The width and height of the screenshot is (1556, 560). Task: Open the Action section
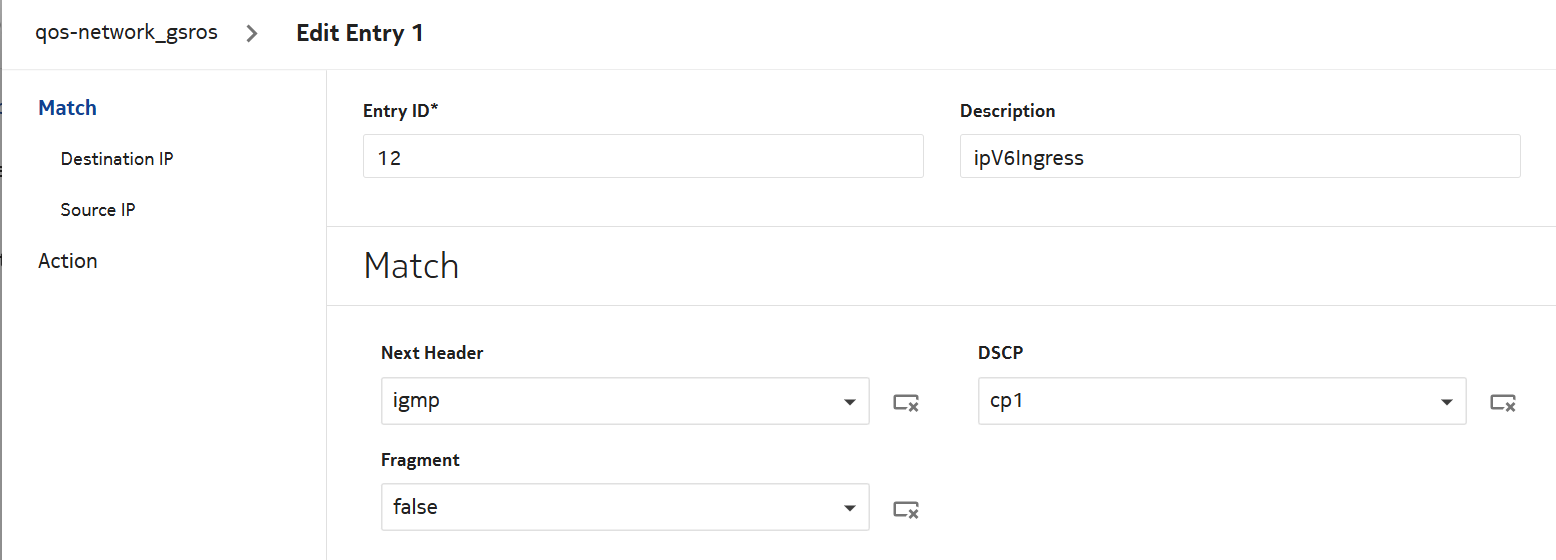(68, 261)
